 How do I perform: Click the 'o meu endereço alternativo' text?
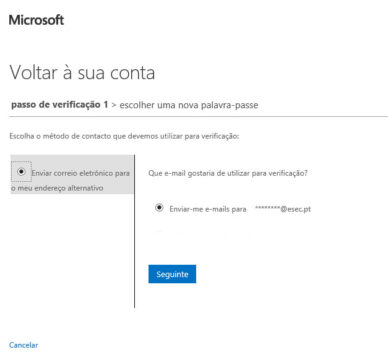click(x=57, y=188)
